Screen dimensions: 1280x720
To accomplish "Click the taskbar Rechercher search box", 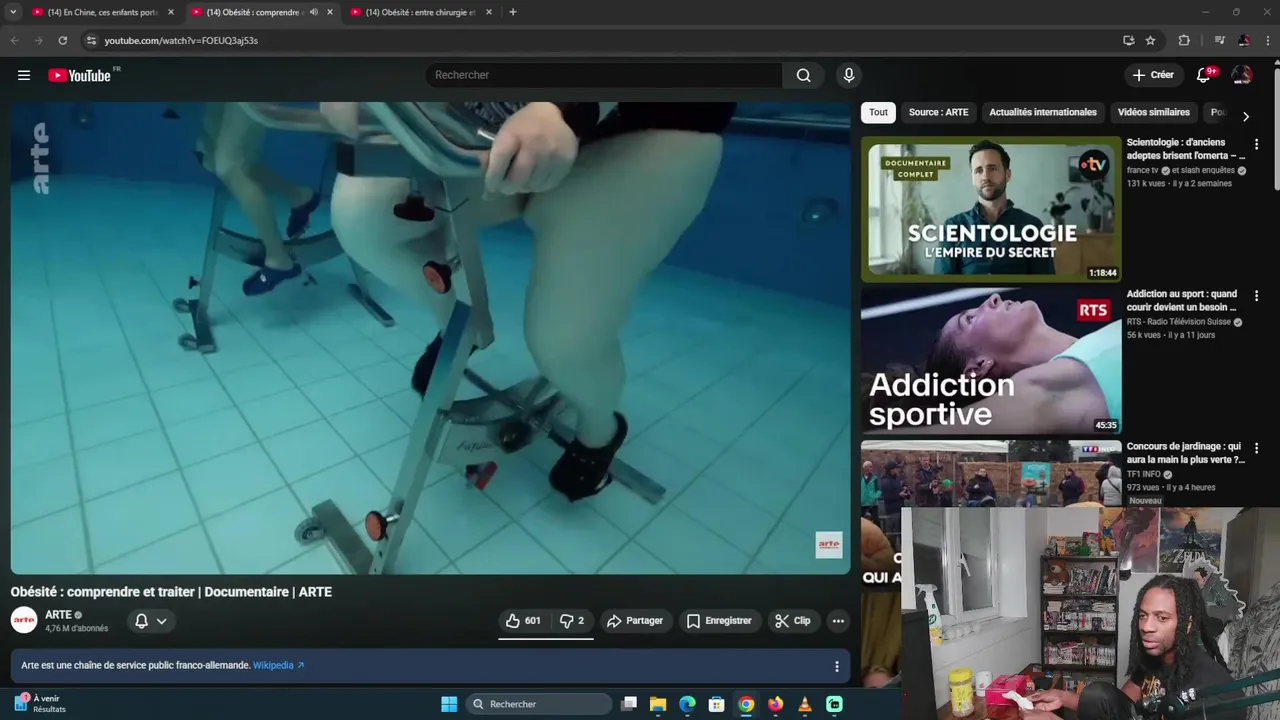I will (541, 704).
